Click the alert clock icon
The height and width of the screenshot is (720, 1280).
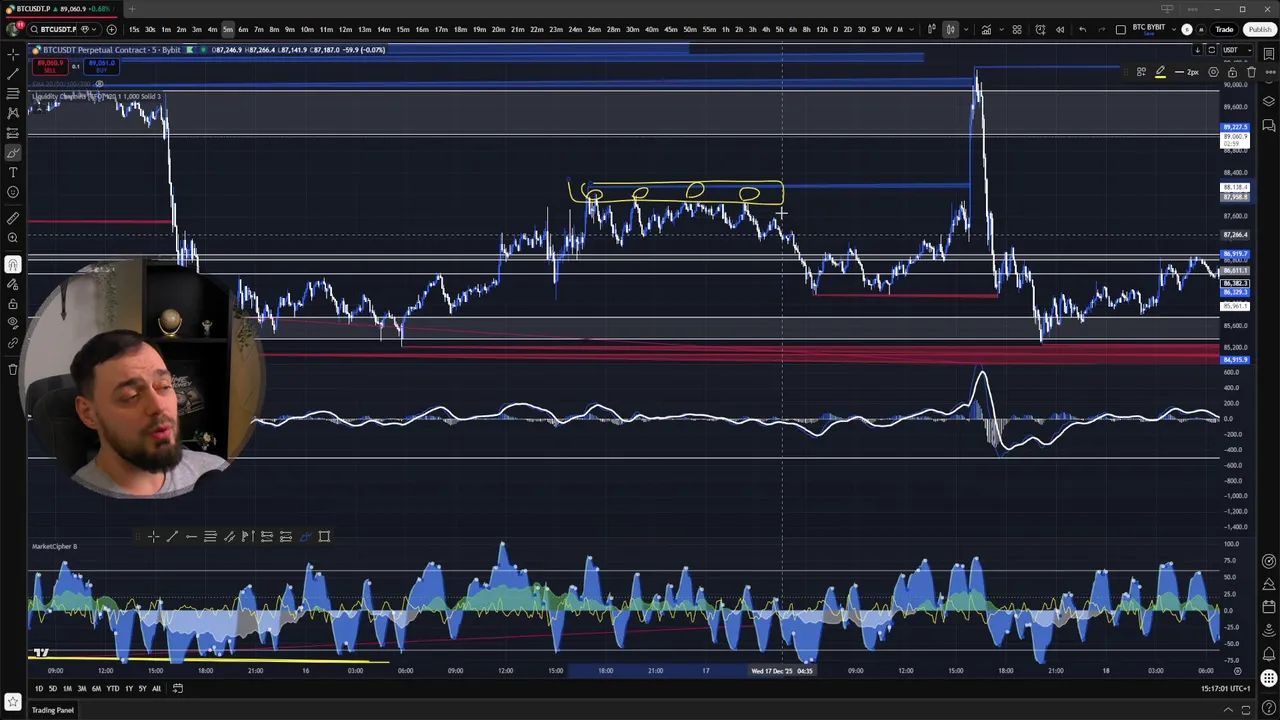(1040, 29)
